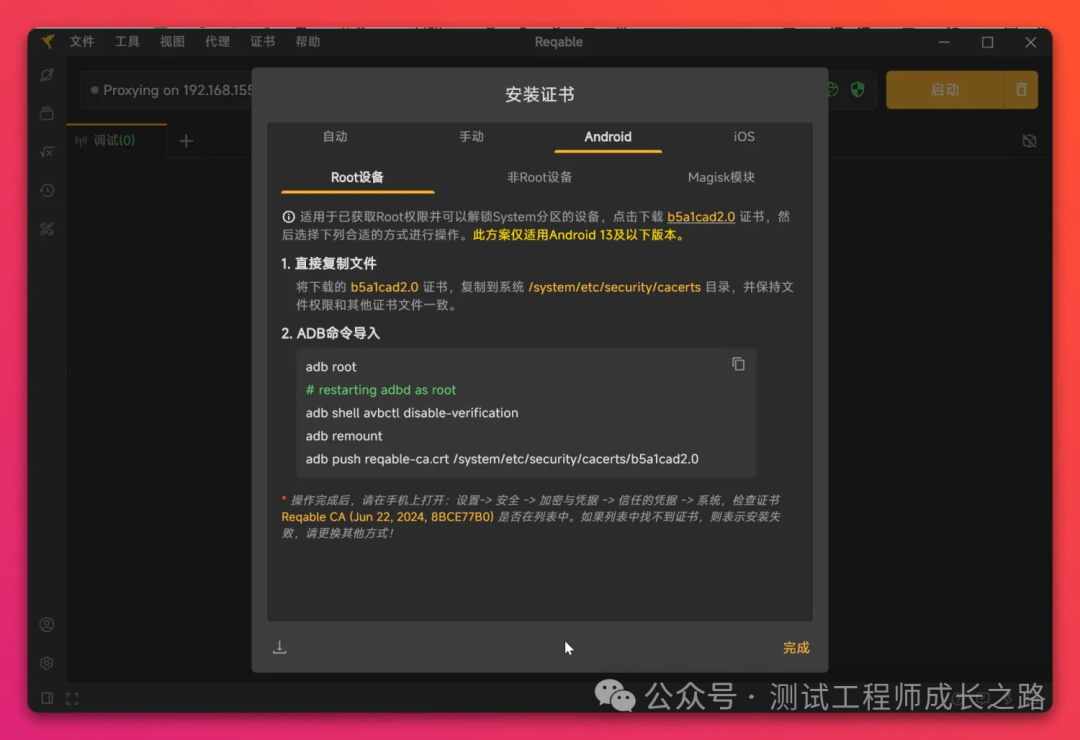1080x740 pixels.
Task: Open the 视图 menu
Action: click(172, 41)
